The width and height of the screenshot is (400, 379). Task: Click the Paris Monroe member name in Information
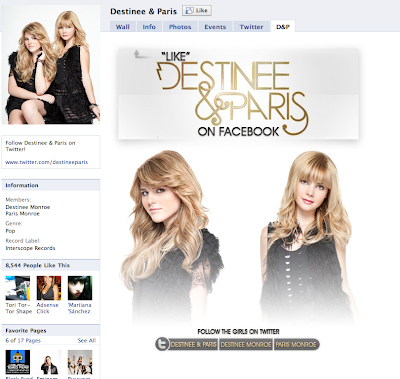[x=22, y=214]
